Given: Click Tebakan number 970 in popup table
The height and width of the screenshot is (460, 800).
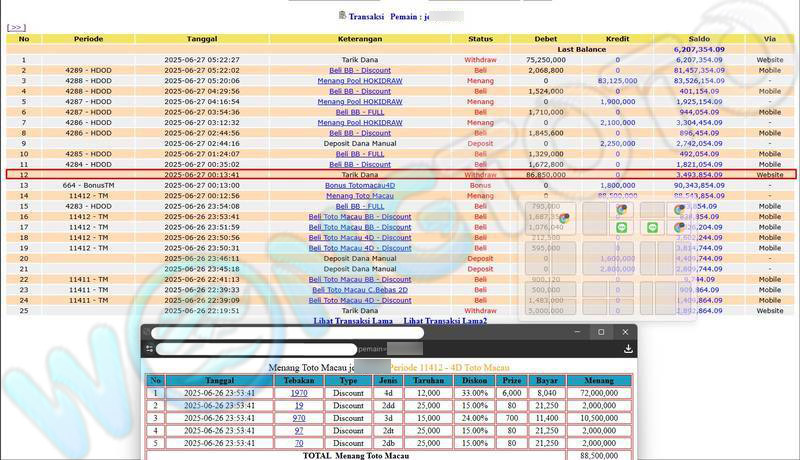Looking at the screenshot, I should coord(299,418).
